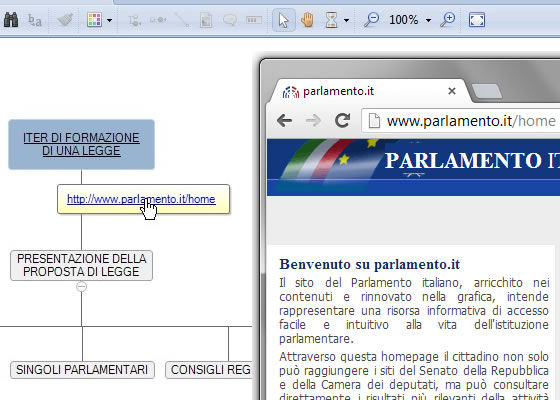Image resolution: width=560 pixels, height=400 pixels.
Task: Click the greyed-out label bar icon
Action: point(254,20)
